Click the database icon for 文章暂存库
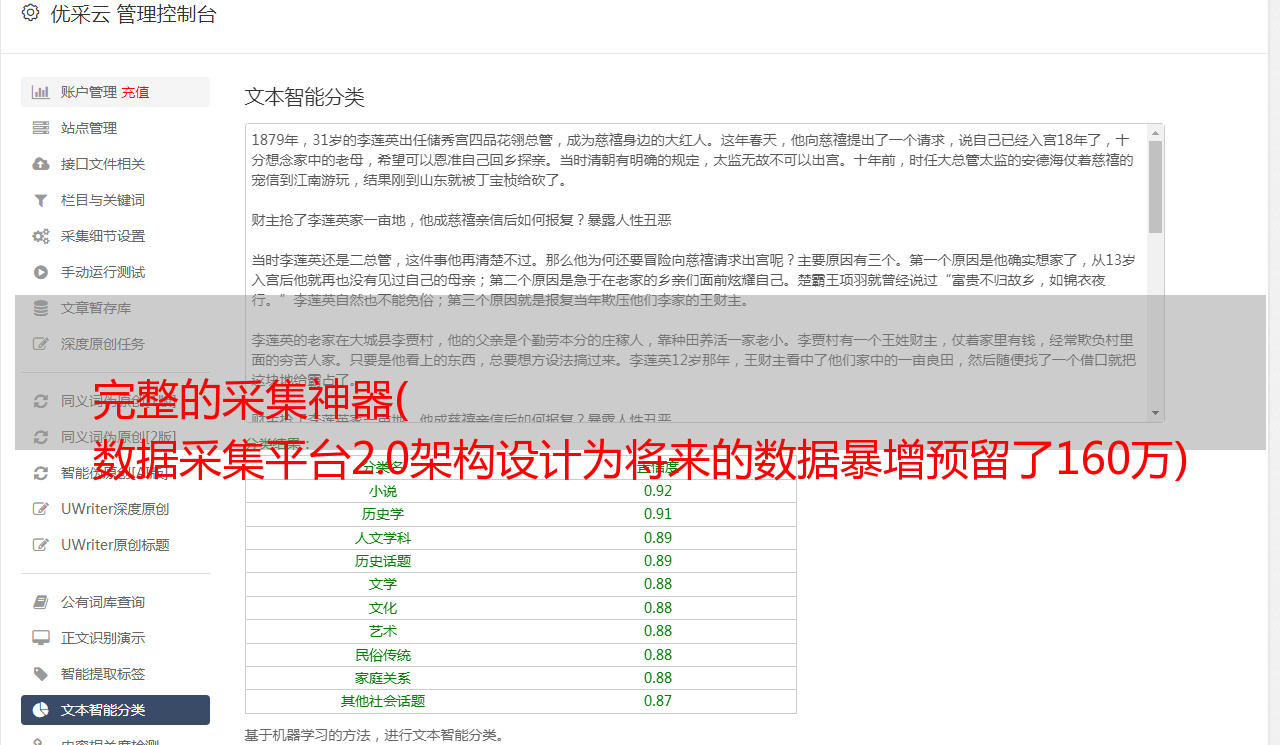 [41, 308]
